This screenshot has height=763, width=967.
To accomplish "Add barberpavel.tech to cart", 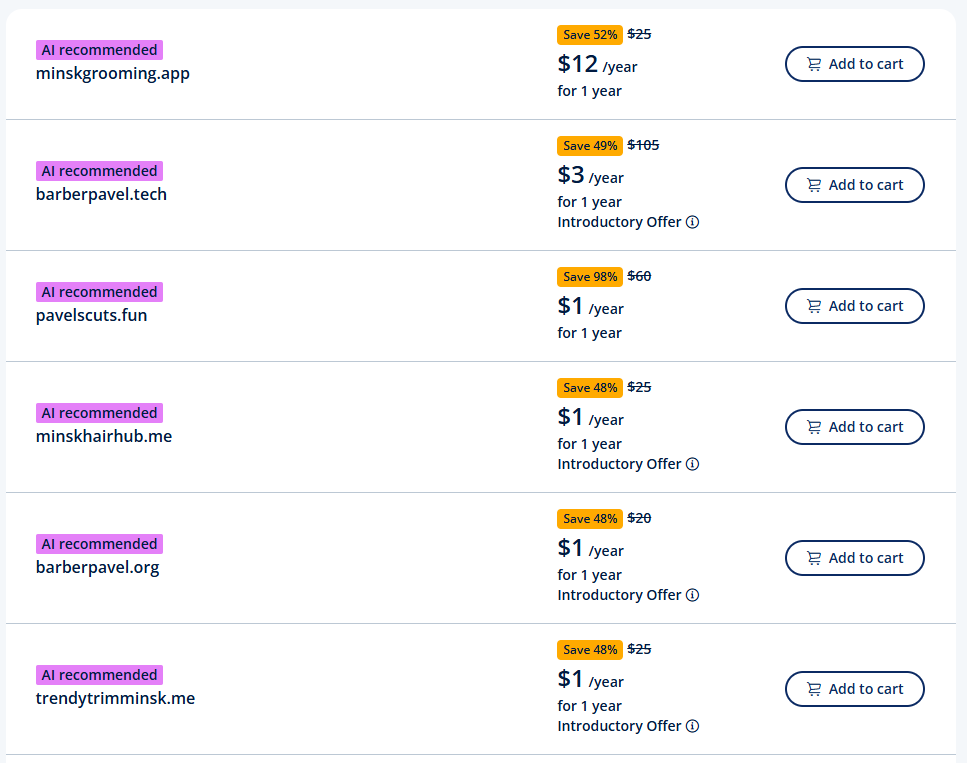I will (854, 185).
